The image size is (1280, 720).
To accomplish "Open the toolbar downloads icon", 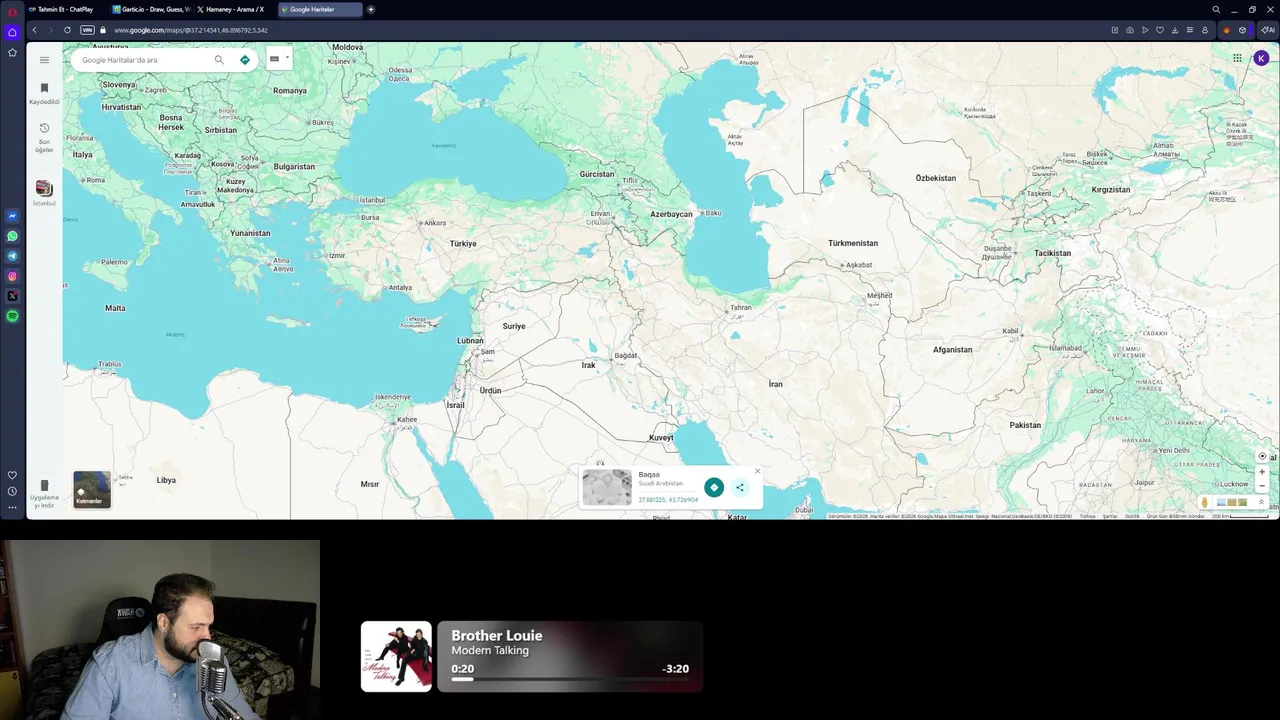I will click(1175, 30).
